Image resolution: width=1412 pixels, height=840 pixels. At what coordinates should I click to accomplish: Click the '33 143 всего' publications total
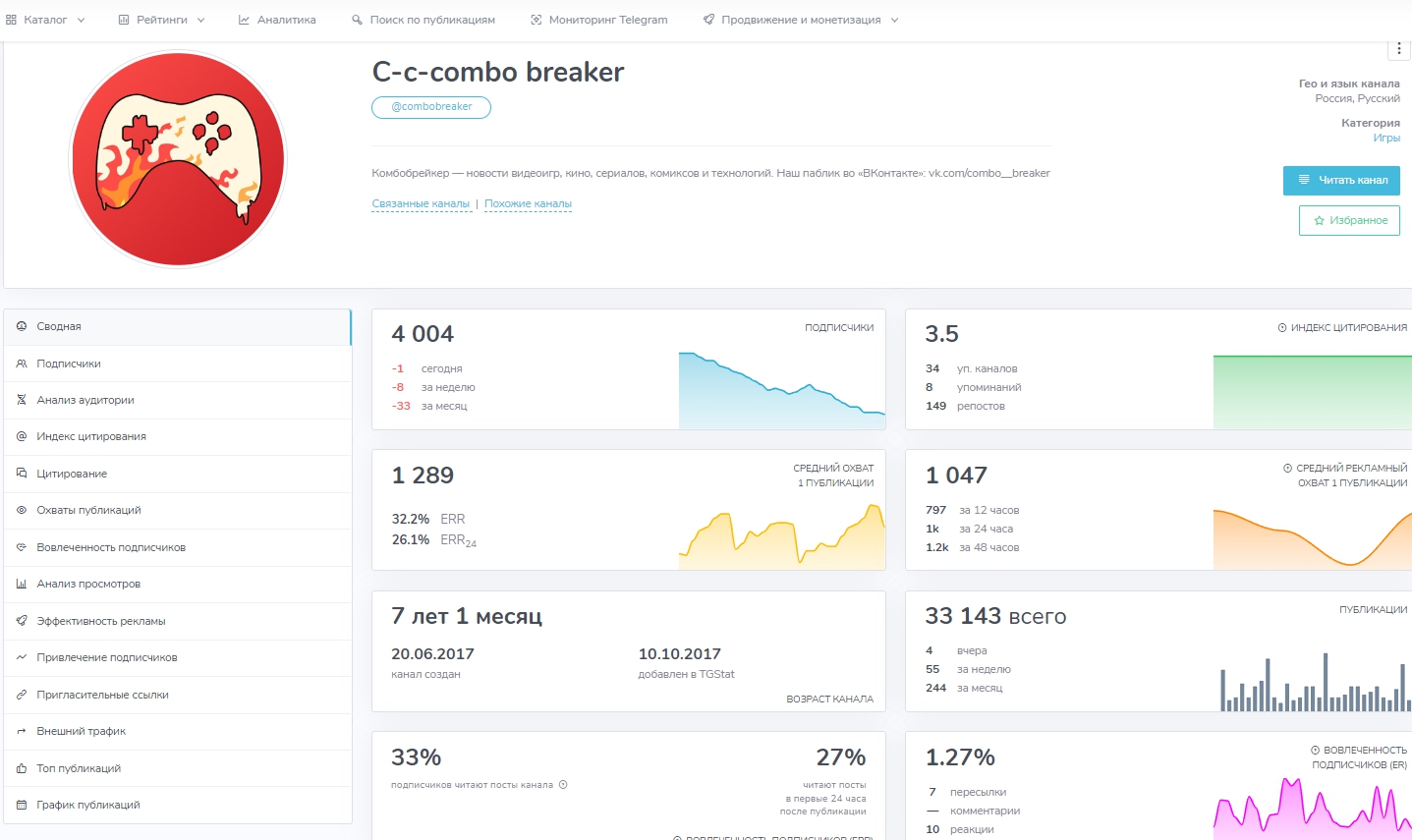coord(995,616)
